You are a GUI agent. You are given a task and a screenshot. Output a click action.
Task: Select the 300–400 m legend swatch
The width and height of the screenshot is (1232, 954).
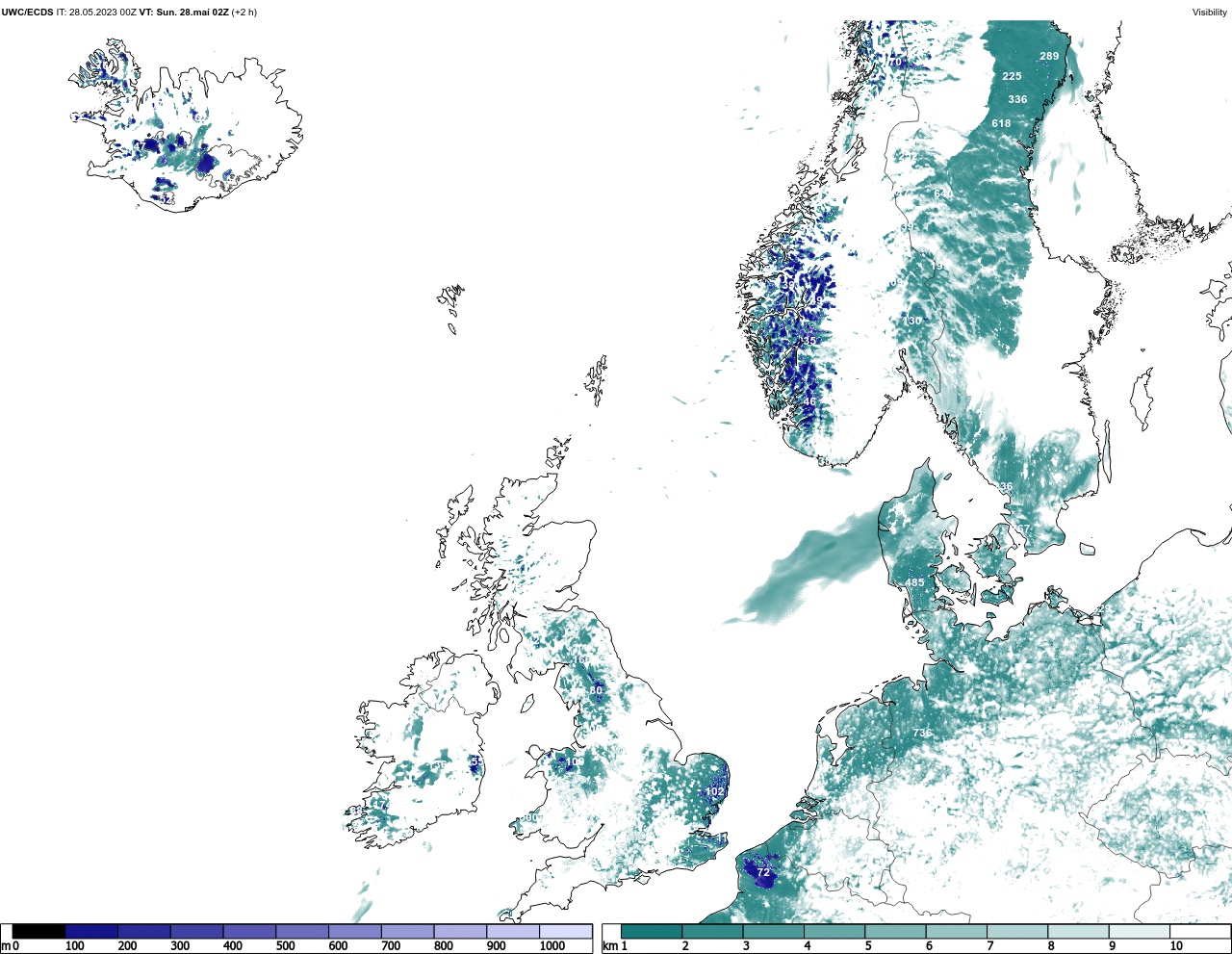tap(196, 932)
